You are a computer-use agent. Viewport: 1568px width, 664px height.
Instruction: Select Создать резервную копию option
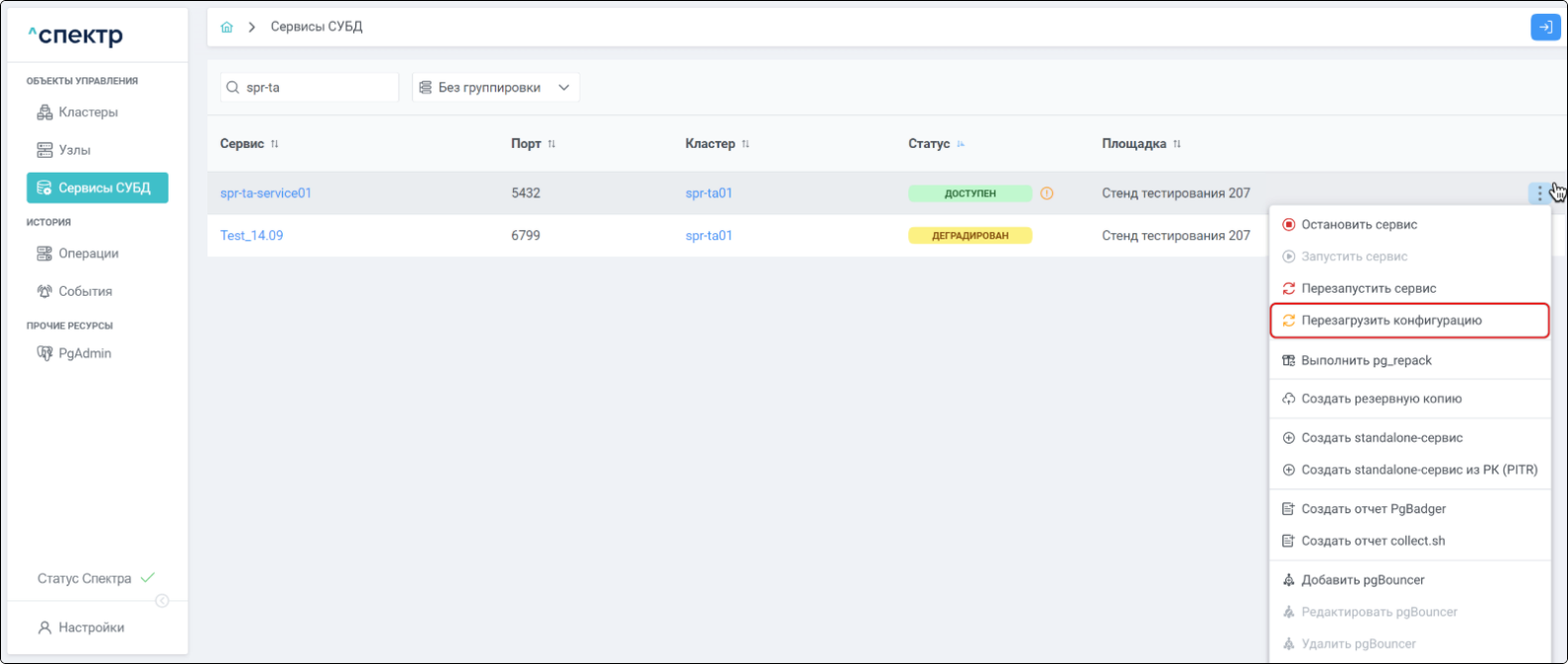1380,399
